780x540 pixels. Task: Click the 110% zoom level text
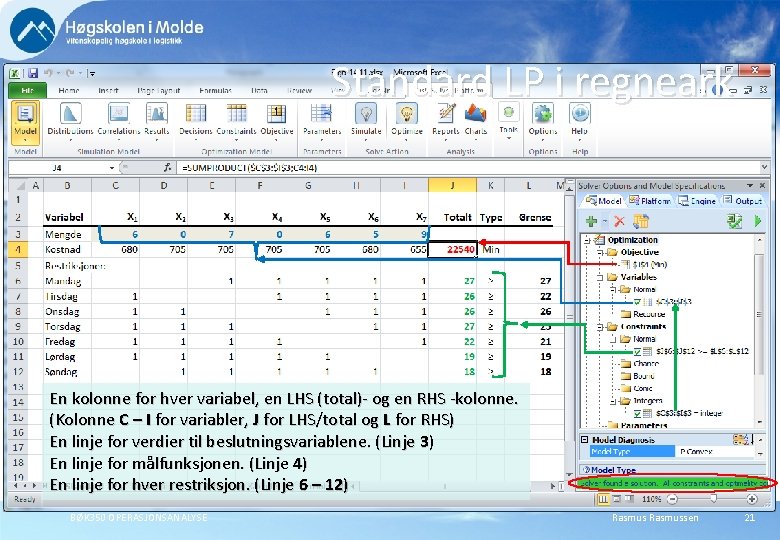tap(651, 499)
